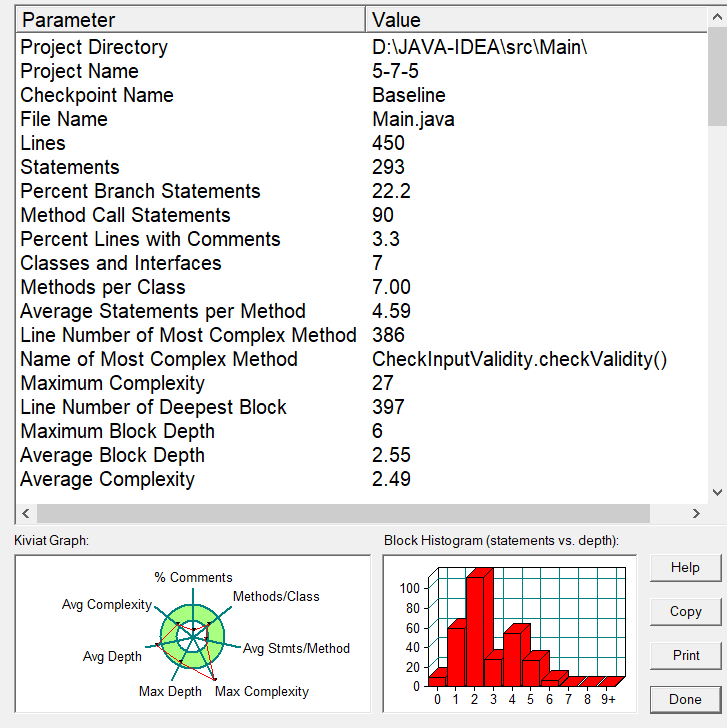Select the File Name row

pyautogui.click(x=362, y=119)
